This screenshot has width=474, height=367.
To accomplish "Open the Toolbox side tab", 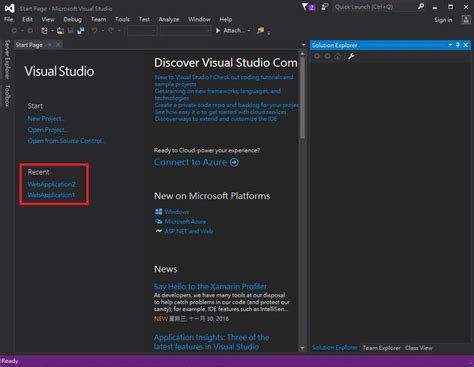I will point(7,95).
